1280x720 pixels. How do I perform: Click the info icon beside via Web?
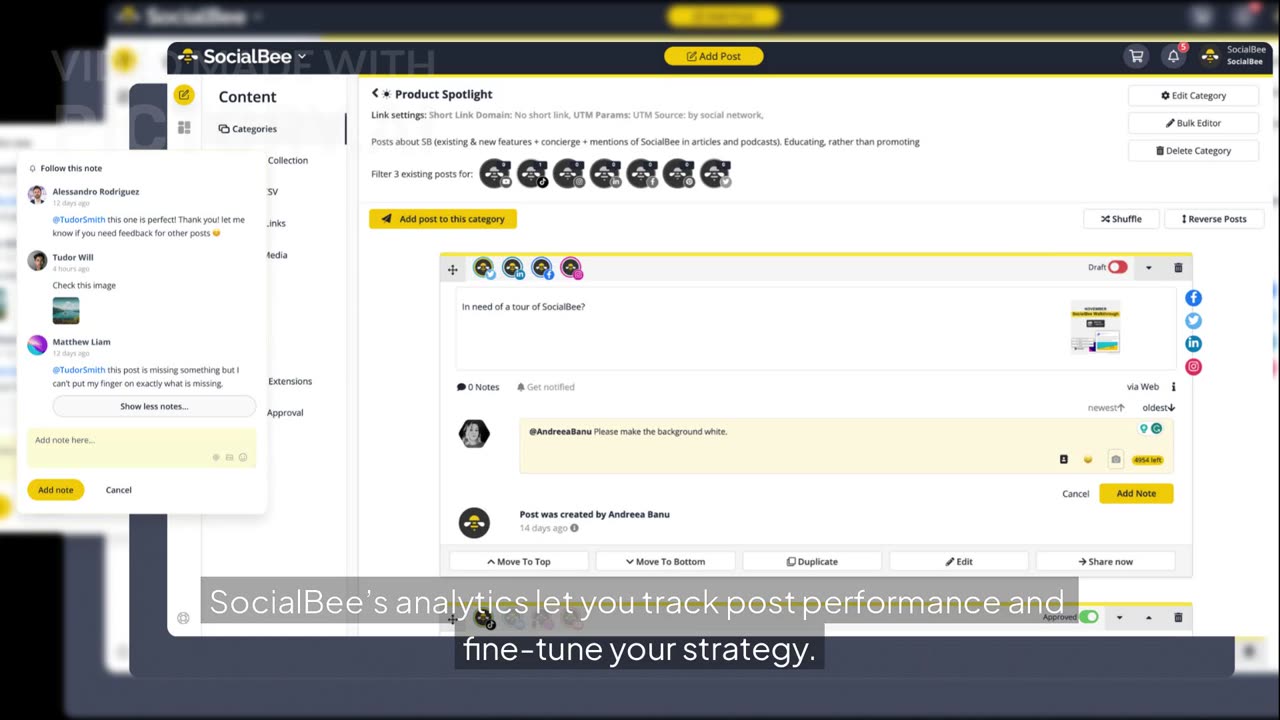pyautogui.click(x=1173, y=387)
